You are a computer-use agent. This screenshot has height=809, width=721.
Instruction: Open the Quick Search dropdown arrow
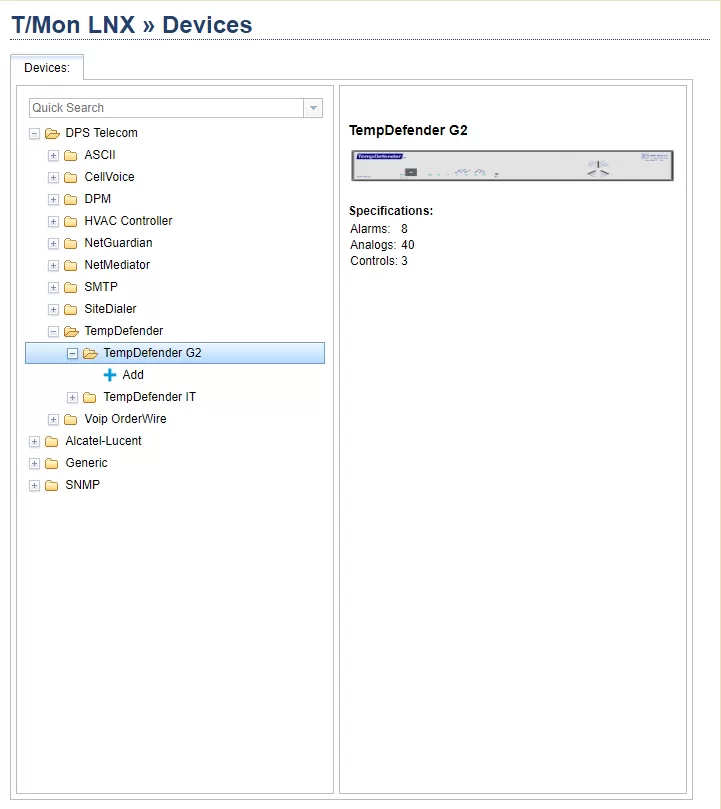coord(313,108)
